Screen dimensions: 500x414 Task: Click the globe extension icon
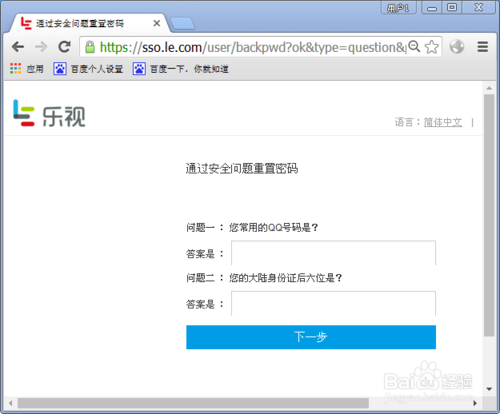pos(457,46)
